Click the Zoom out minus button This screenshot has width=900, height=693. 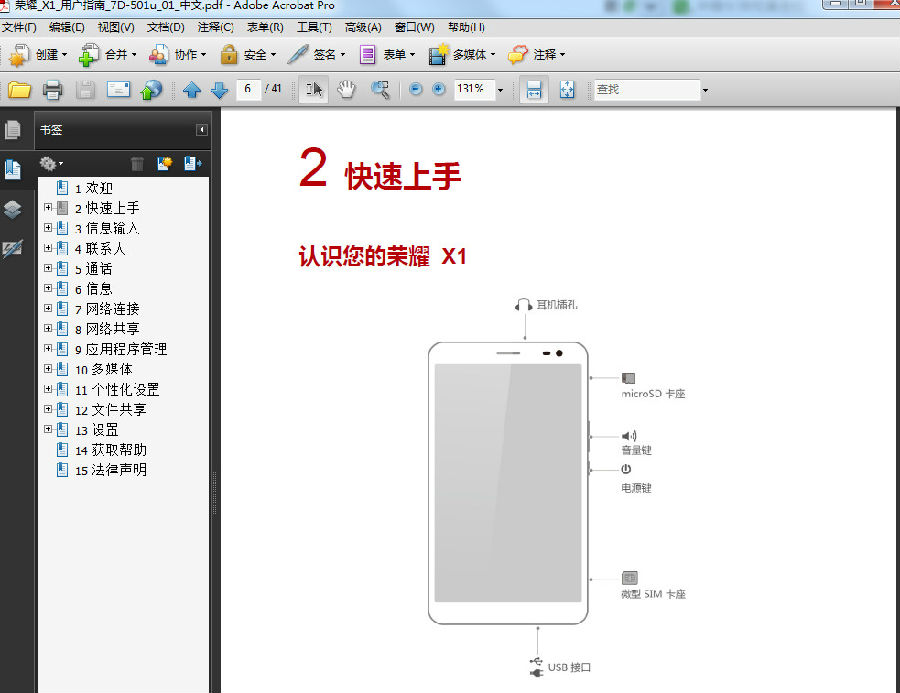coord(416,89)
